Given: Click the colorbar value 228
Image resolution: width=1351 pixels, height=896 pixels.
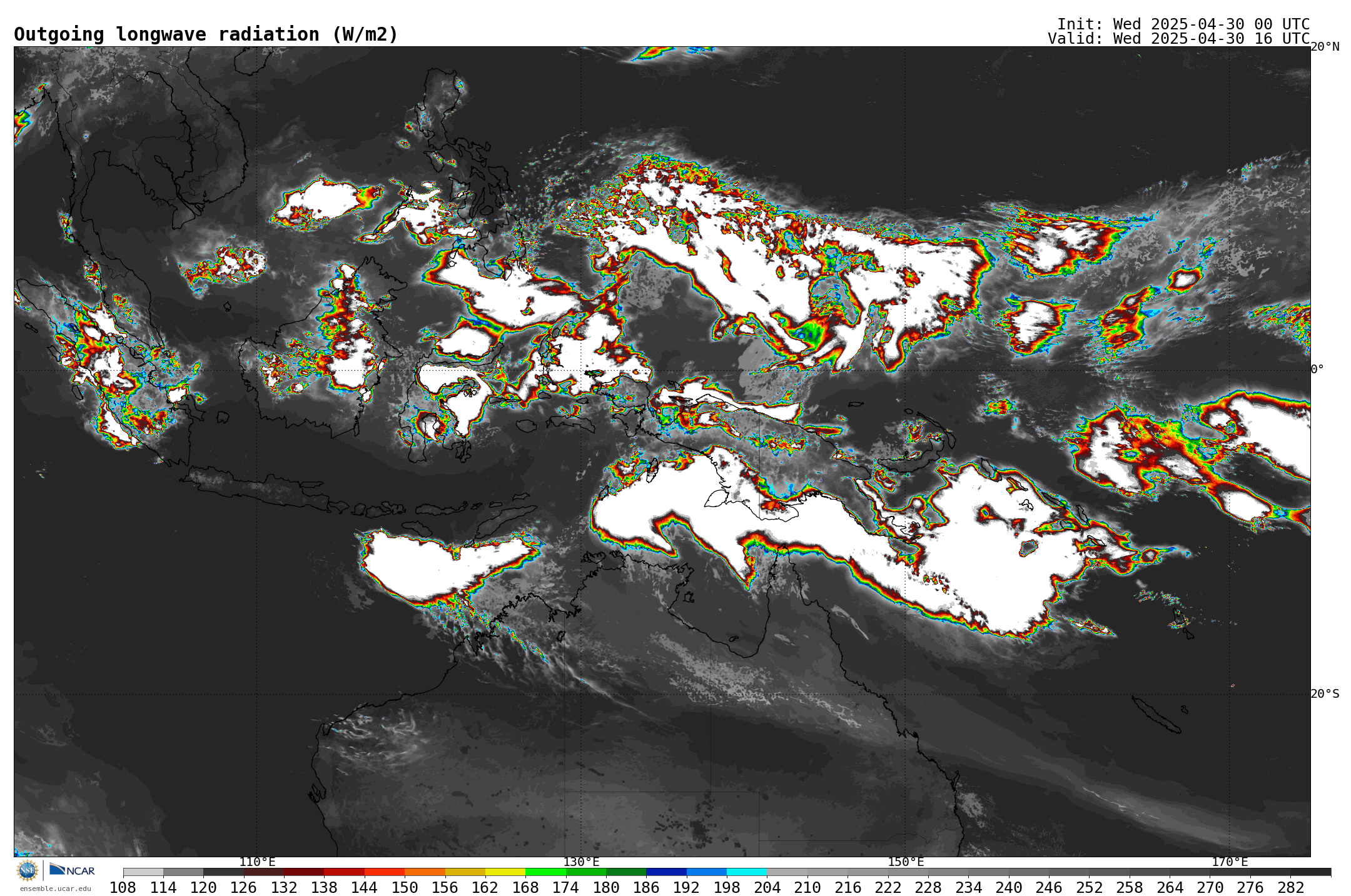Looking at the screenshot, I should [928, 887].
